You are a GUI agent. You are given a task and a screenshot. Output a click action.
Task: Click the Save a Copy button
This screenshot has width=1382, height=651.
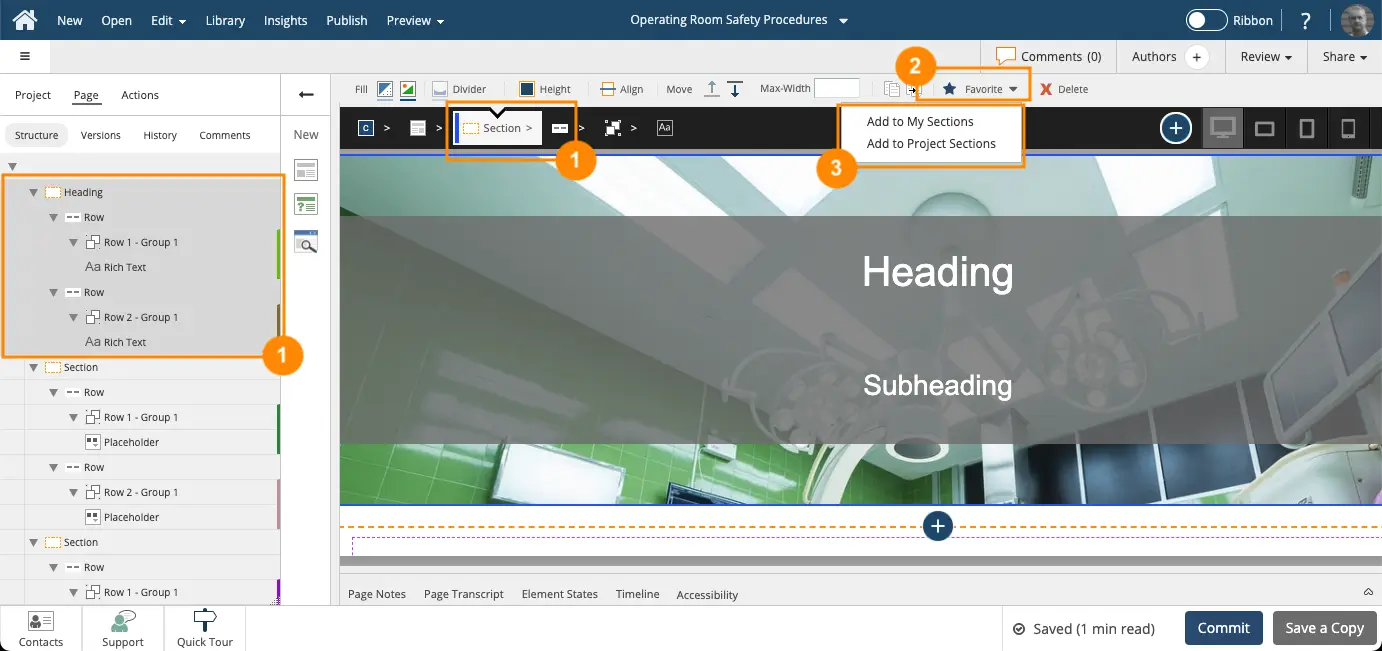click(x=1325, y=628)
